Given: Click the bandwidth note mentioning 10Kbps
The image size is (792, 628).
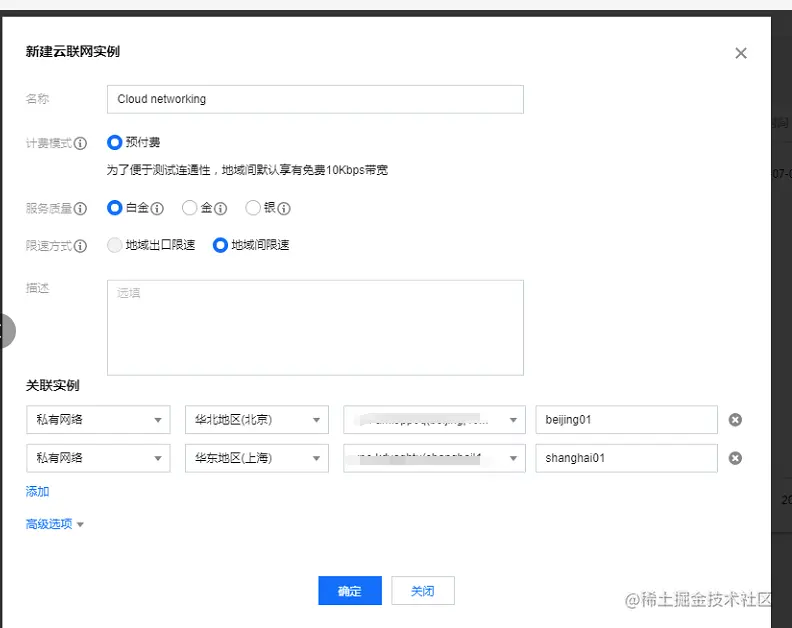Looking at the screenshot, I should tap(247, 170).
